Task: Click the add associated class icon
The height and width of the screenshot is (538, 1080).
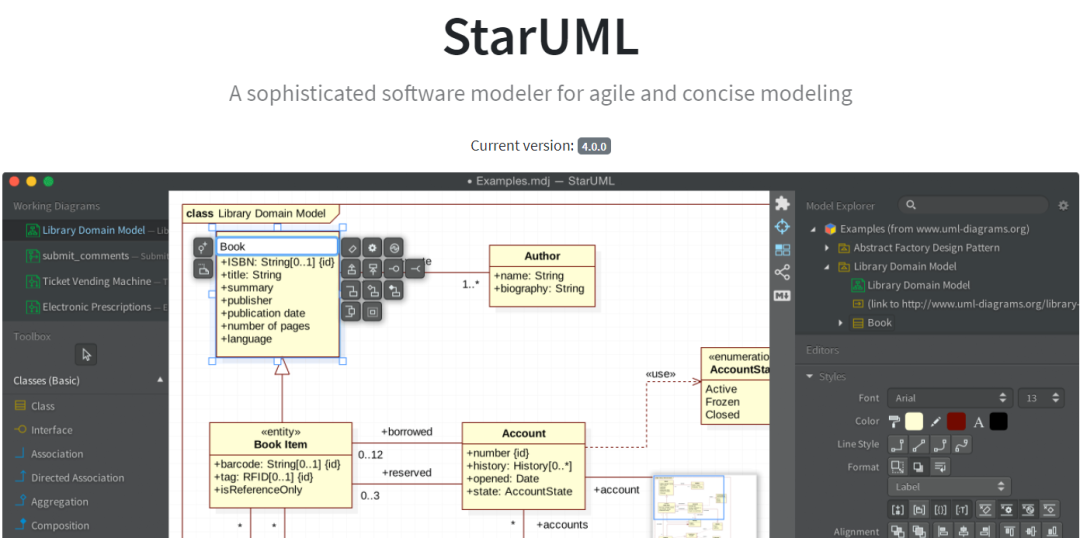Action: (351, 289)
